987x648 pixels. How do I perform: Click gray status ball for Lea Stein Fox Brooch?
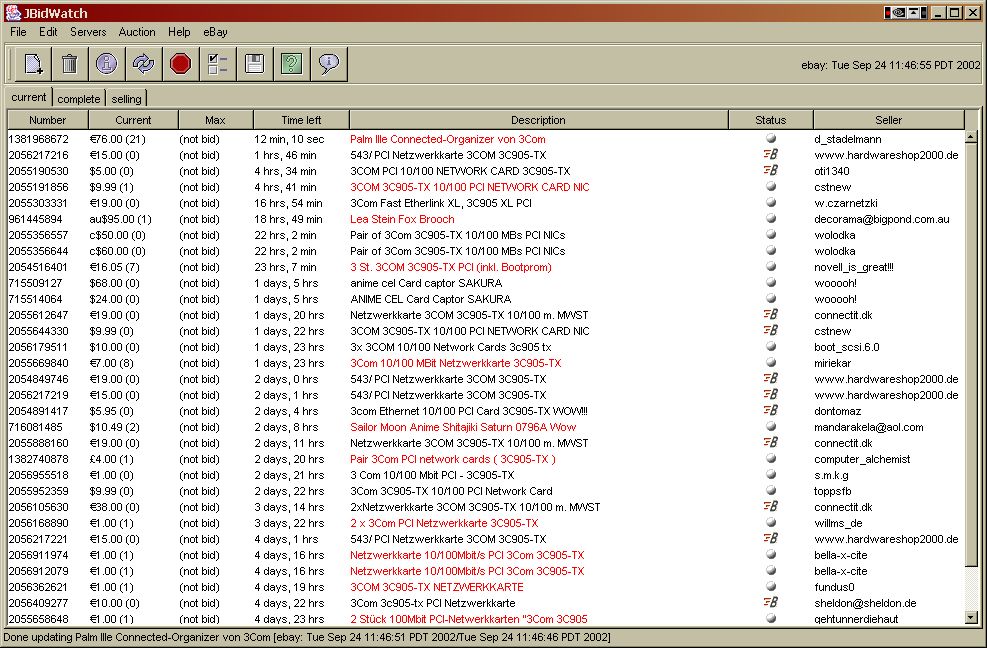770,218
